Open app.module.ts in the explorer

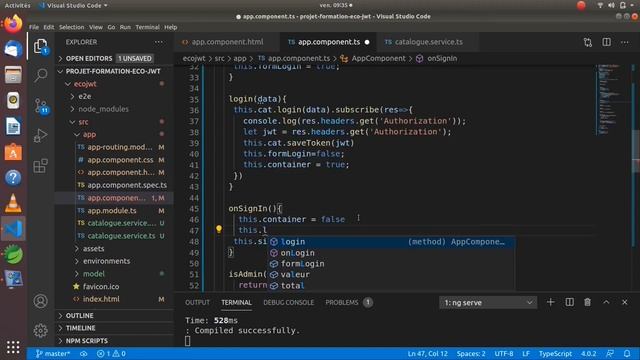[x=112, y=211]
